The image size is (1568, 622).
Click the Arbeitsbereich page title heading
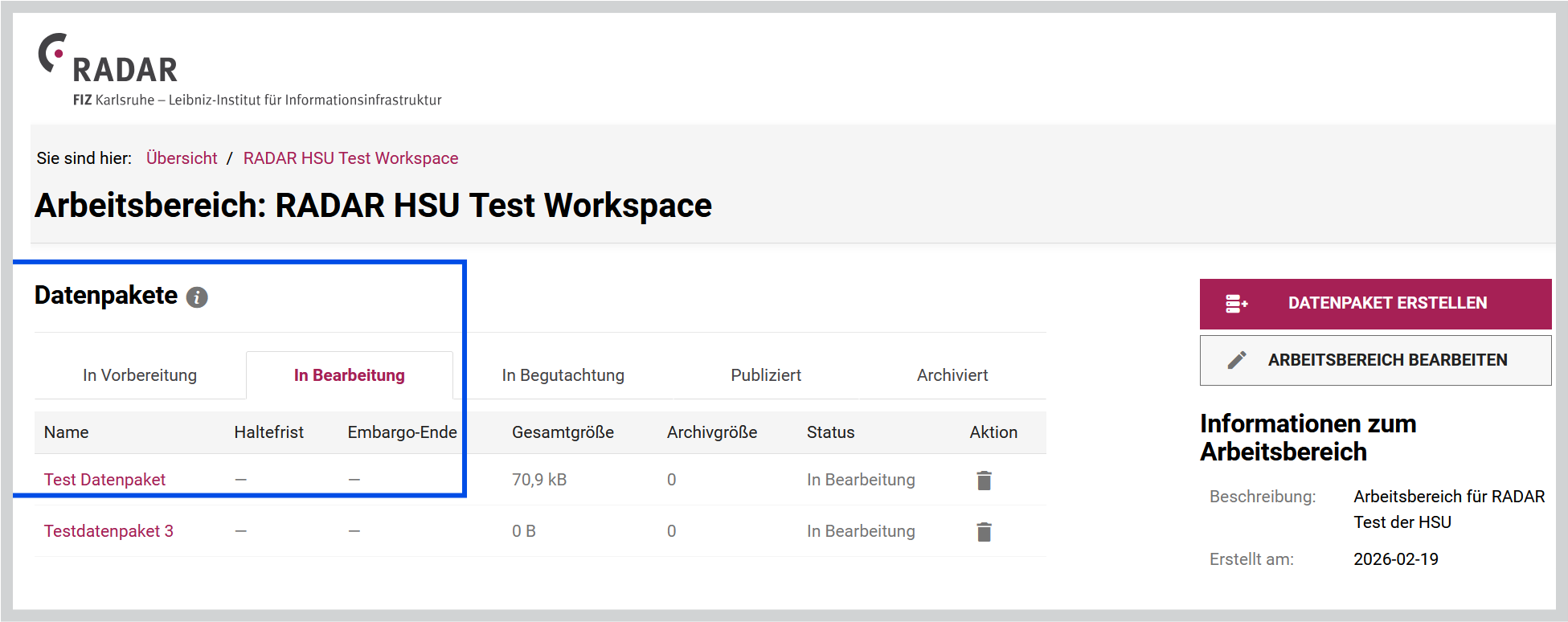(x=373, y=206)
